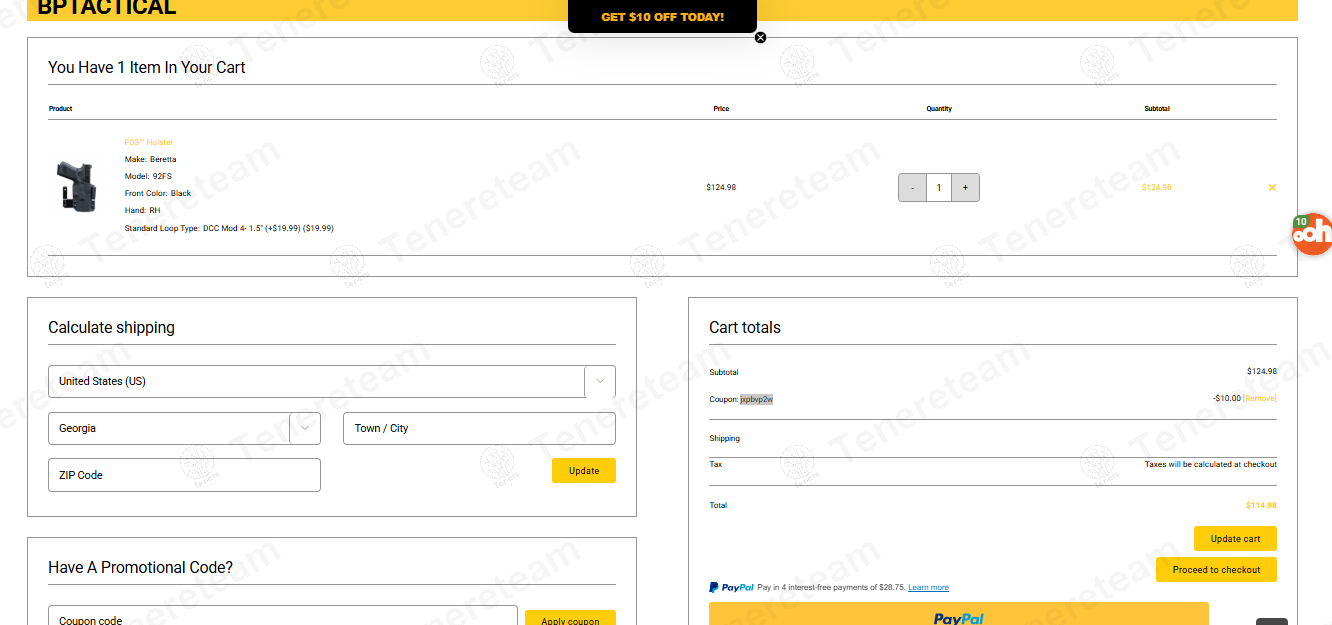Open PayPal Learn more link
The height and width of the screenshot is (625, 1332).
(928, 587)
